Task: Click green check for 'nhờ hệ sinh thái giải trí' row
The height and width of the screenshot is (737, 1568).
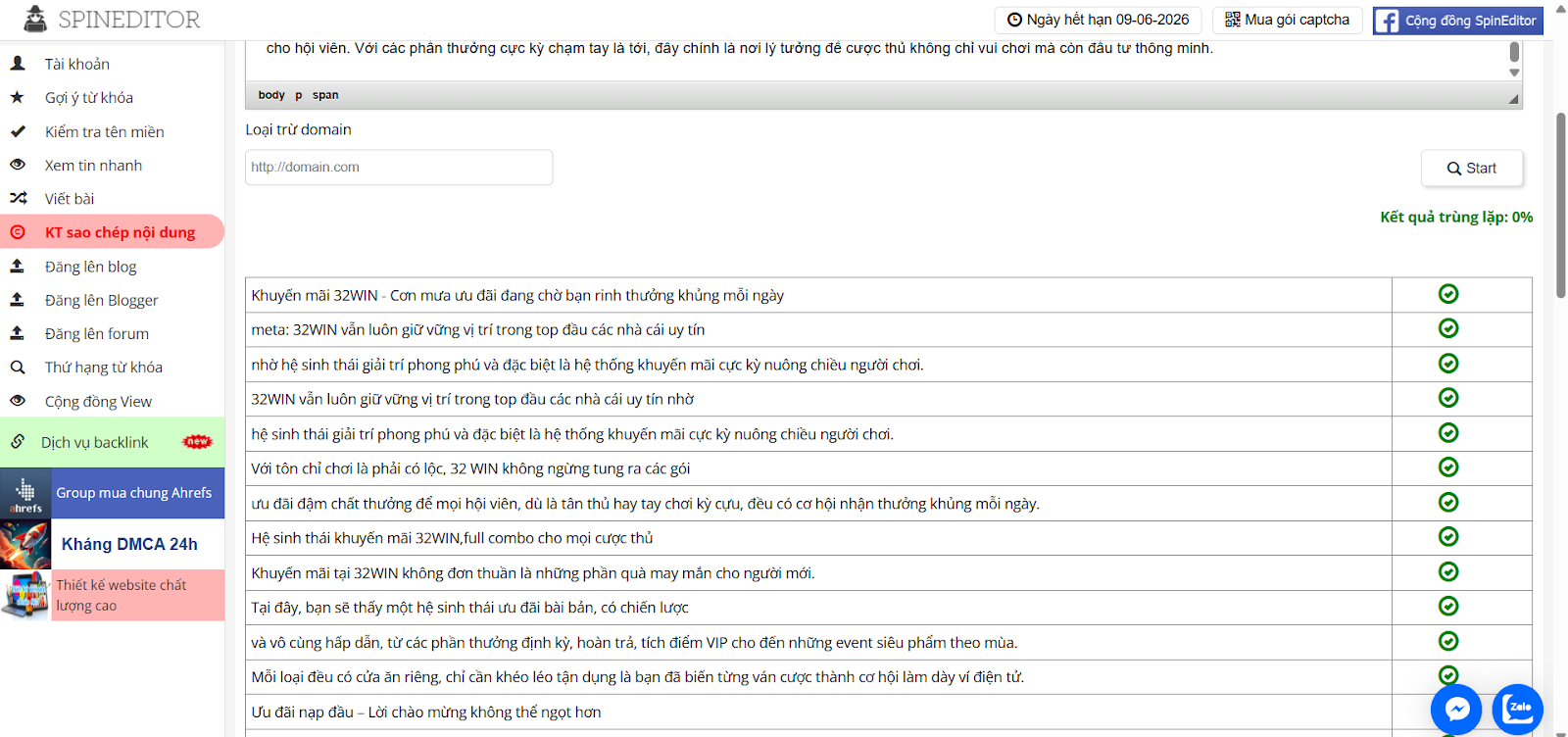Action: click(1448, 364)
